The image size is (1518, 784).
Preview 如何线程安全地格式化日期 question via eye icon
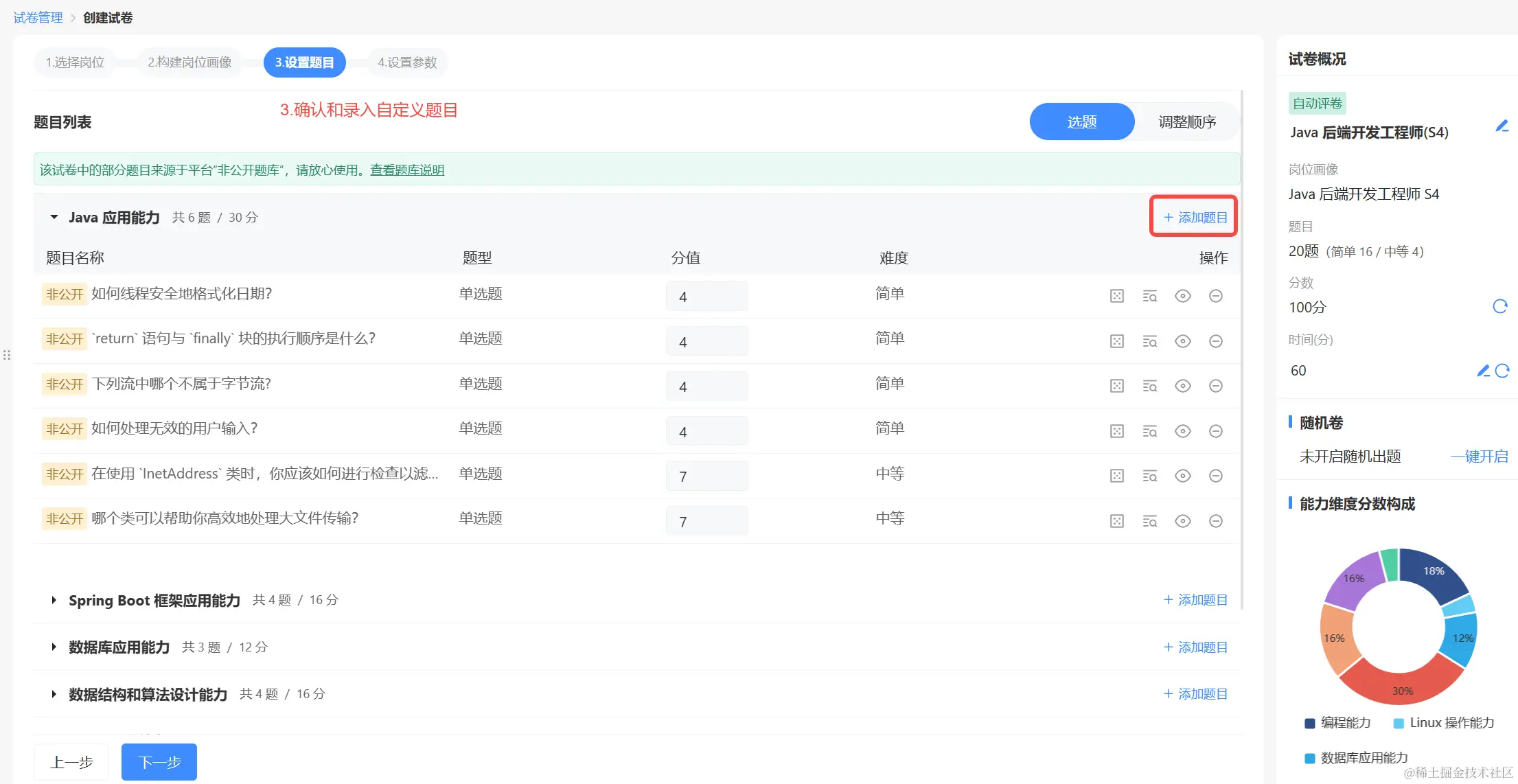pyautogui.click(x=1182, y=296)
